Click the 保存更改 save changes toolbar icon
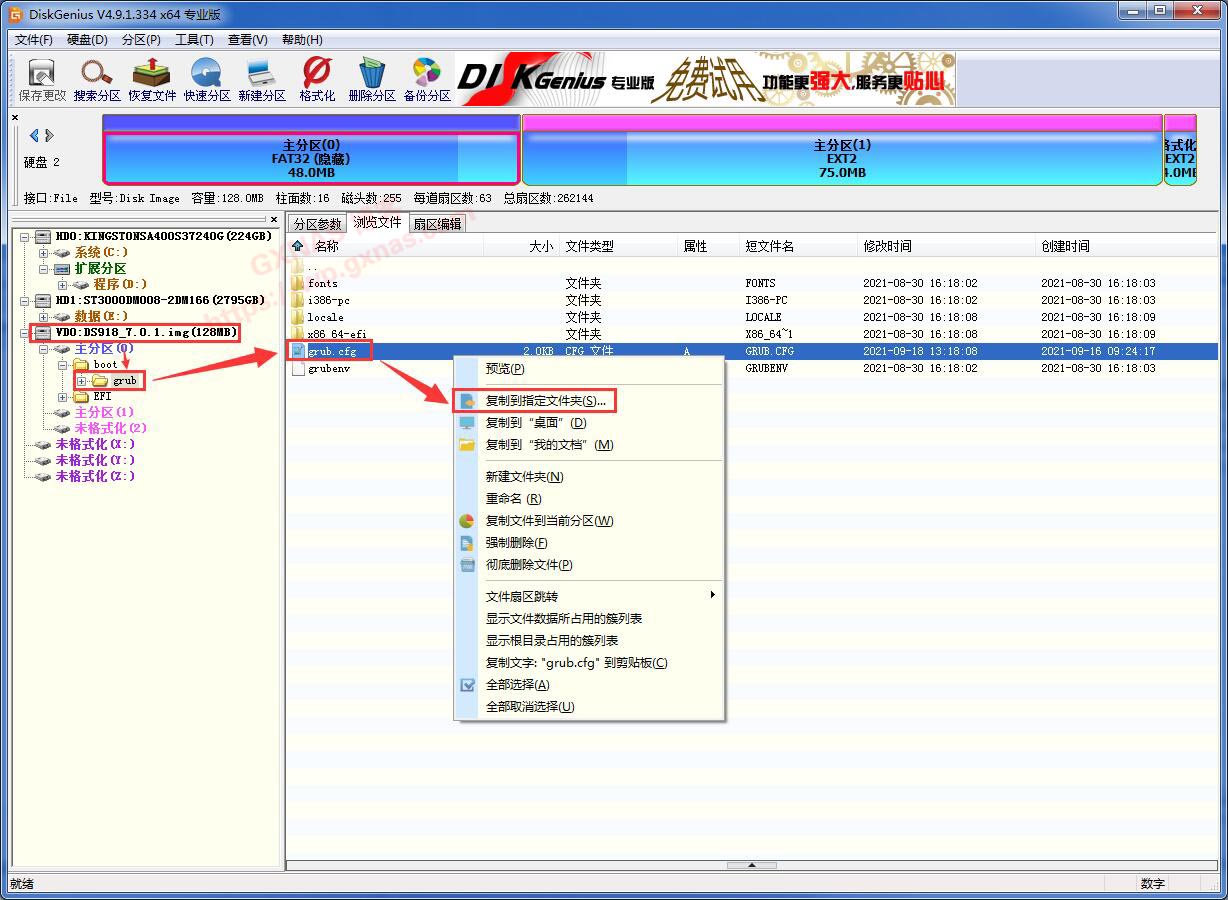Image resolution: width=1228 pixels, height=900 pixels. click(x=42, y=79)
